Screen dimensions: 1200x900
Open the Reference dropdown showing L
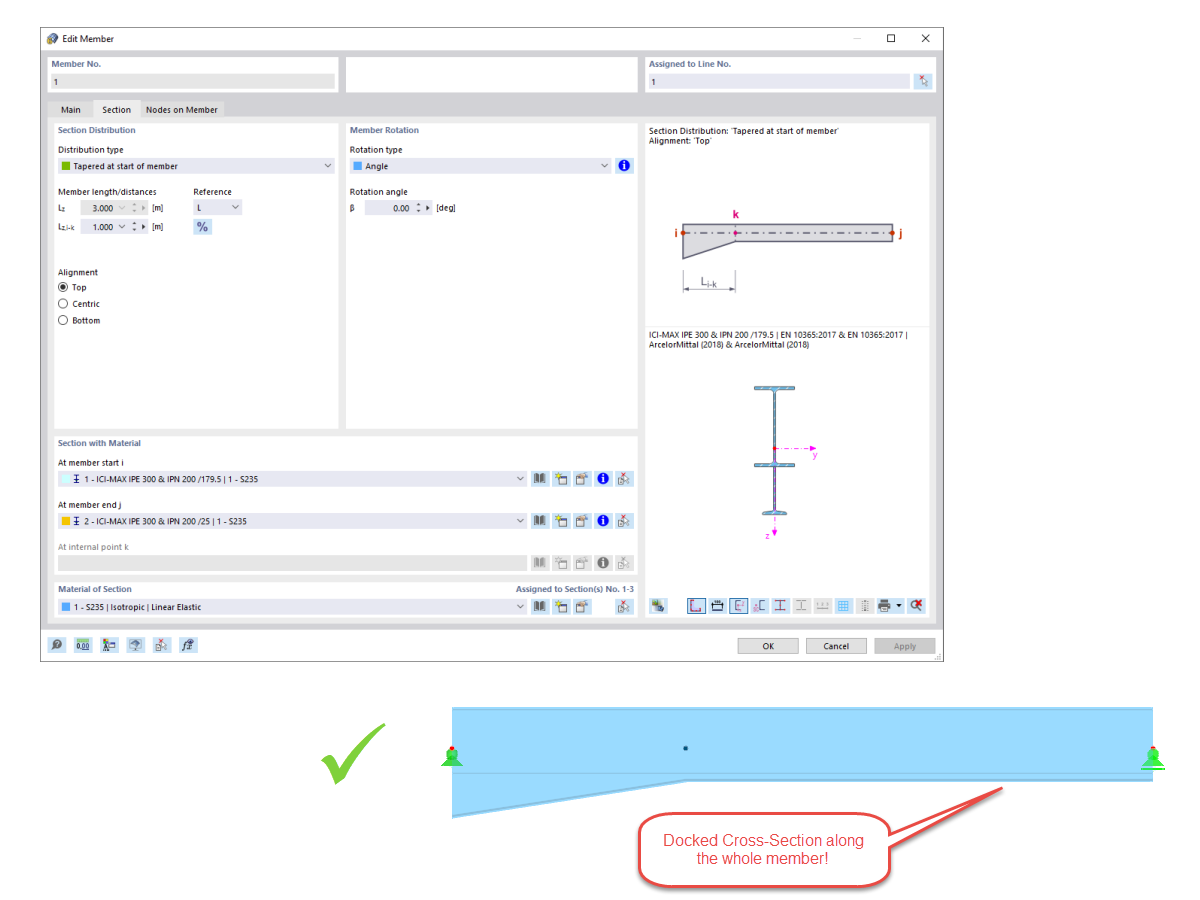point(218,207)
